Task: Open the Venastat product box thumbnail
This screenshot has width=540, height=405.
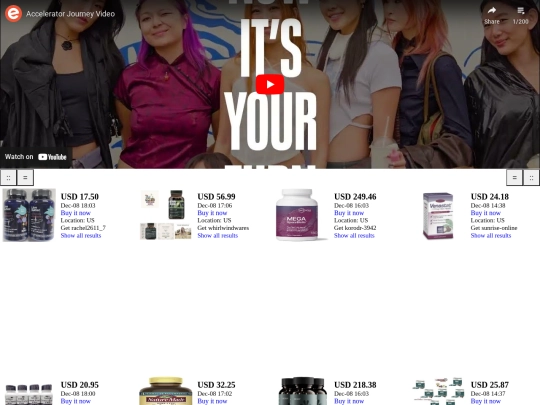Action: tap(438, 216)
